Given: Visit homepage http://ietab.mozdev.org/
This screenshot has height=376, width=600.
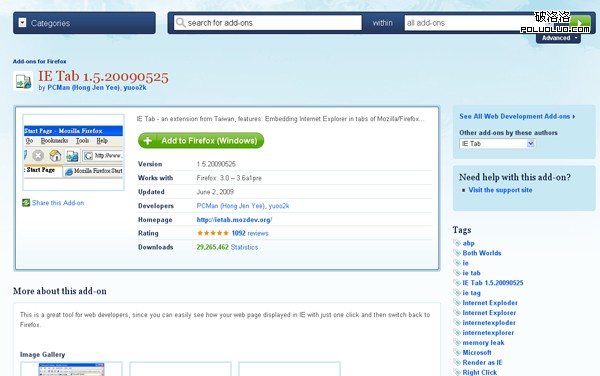Looking at the screenshot, I should click(234, 220).
